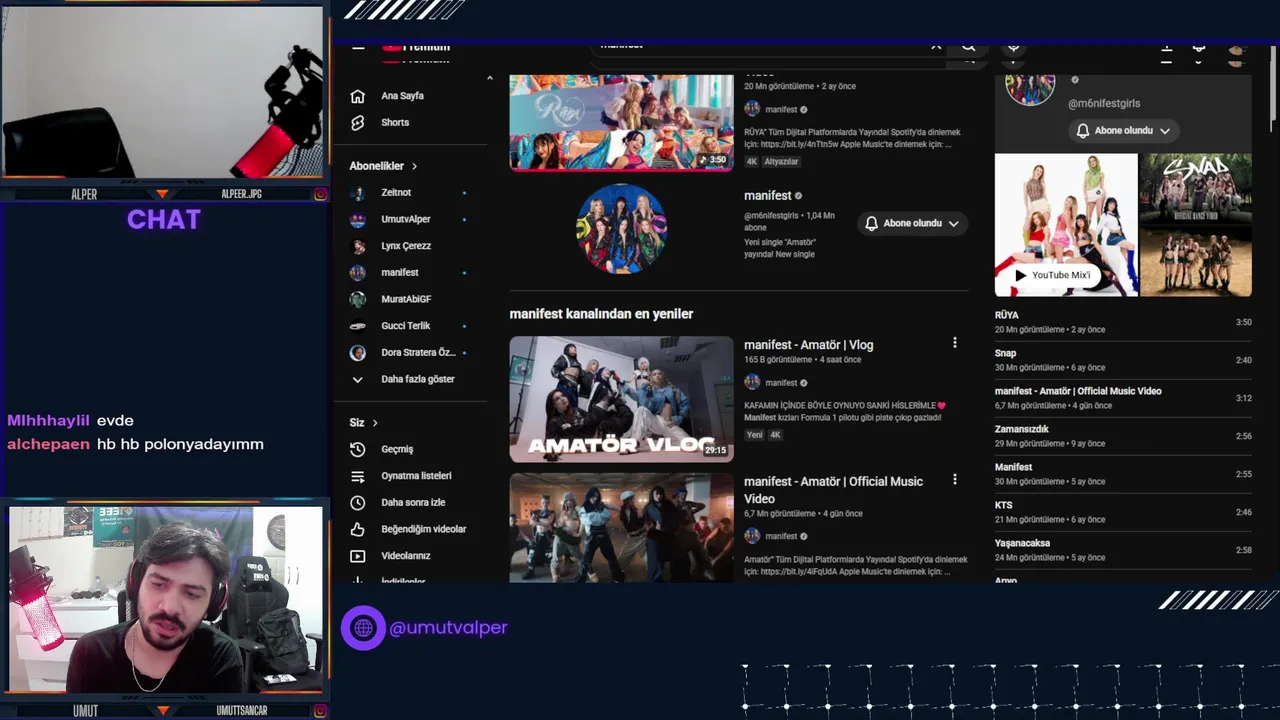Click small channel avatar under Official Music Video

pos(752,536)
